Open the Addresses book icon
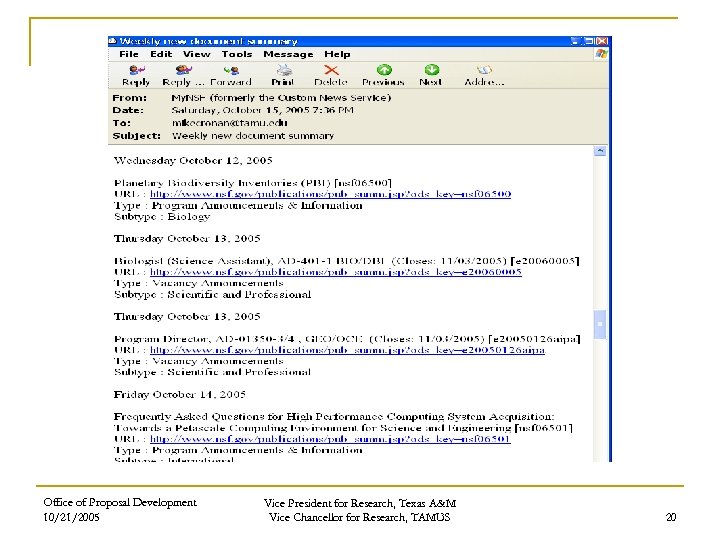The image size is (720, 540). tap(484, 75)
